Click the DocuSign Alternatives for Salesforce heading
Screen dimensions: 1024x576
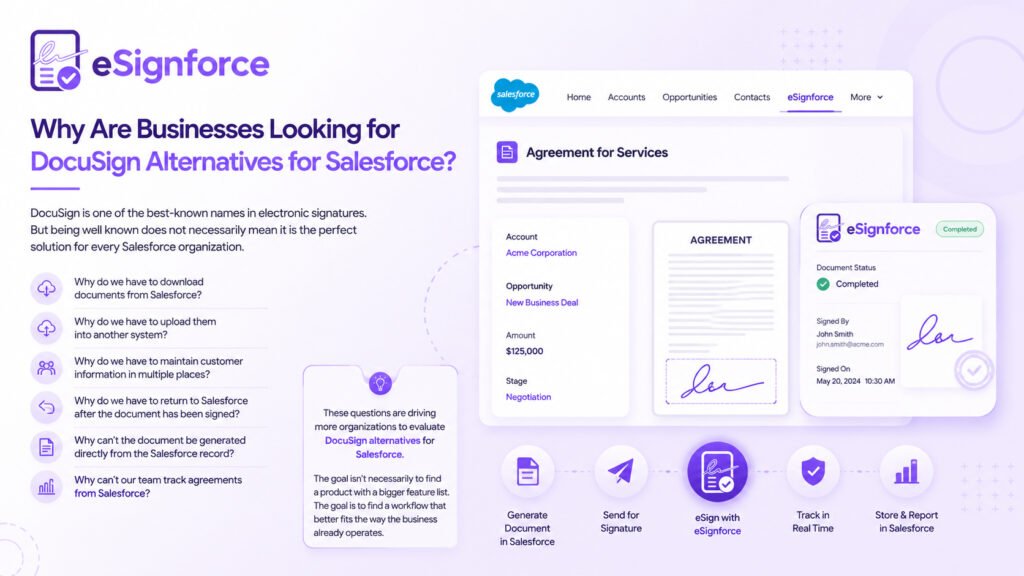pos(243,161)
